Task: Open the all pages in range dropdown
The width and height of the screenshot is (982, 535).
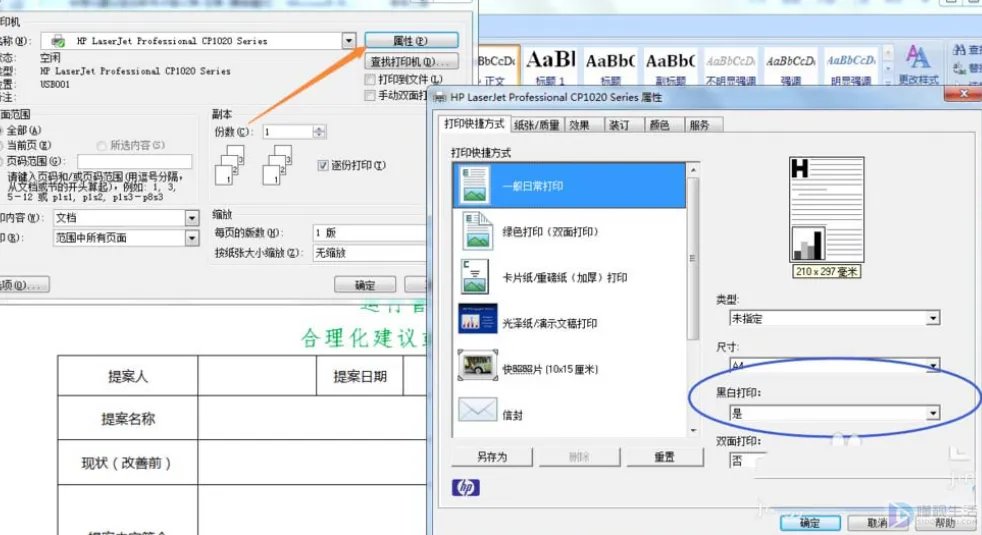Action: pyautogui.click(x=192, y=238)
